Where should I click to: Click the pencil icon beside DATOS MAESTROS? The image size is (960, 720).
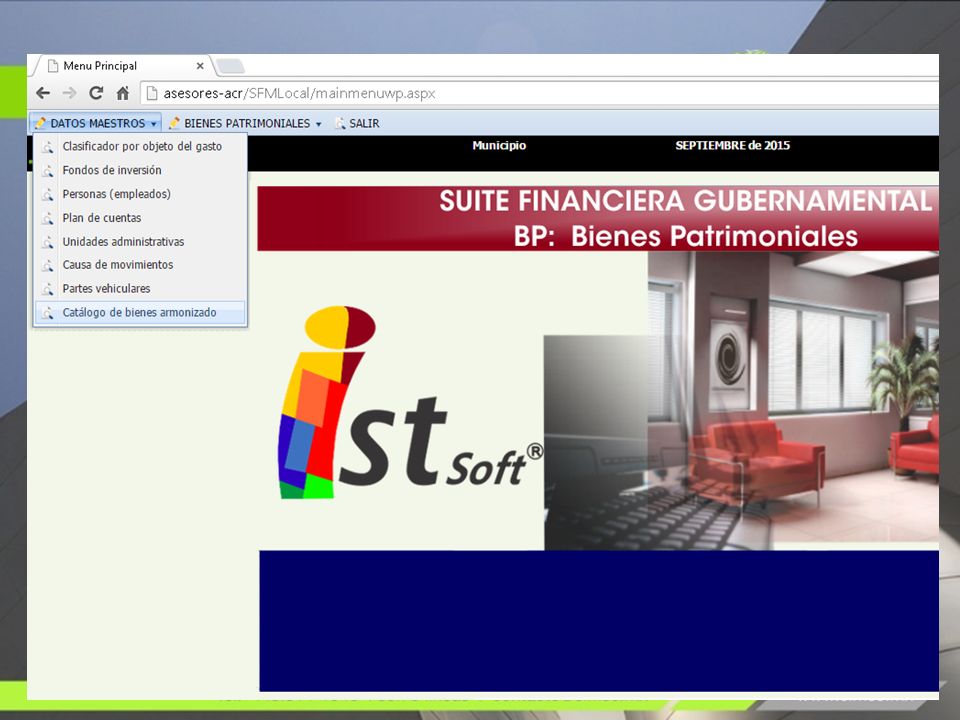pyautogui.click(x=40, y=123)
